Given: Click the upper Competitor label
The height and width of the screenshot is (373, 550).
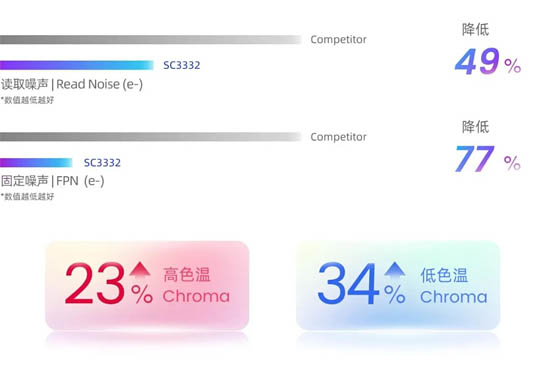Looking at the screenshot, I should click(338, 39).
